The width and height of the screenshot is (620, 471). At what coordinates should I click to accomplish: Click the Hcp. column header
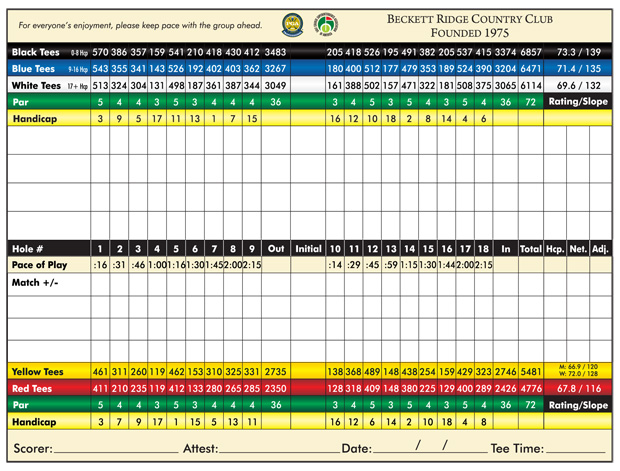pos(555,249)
